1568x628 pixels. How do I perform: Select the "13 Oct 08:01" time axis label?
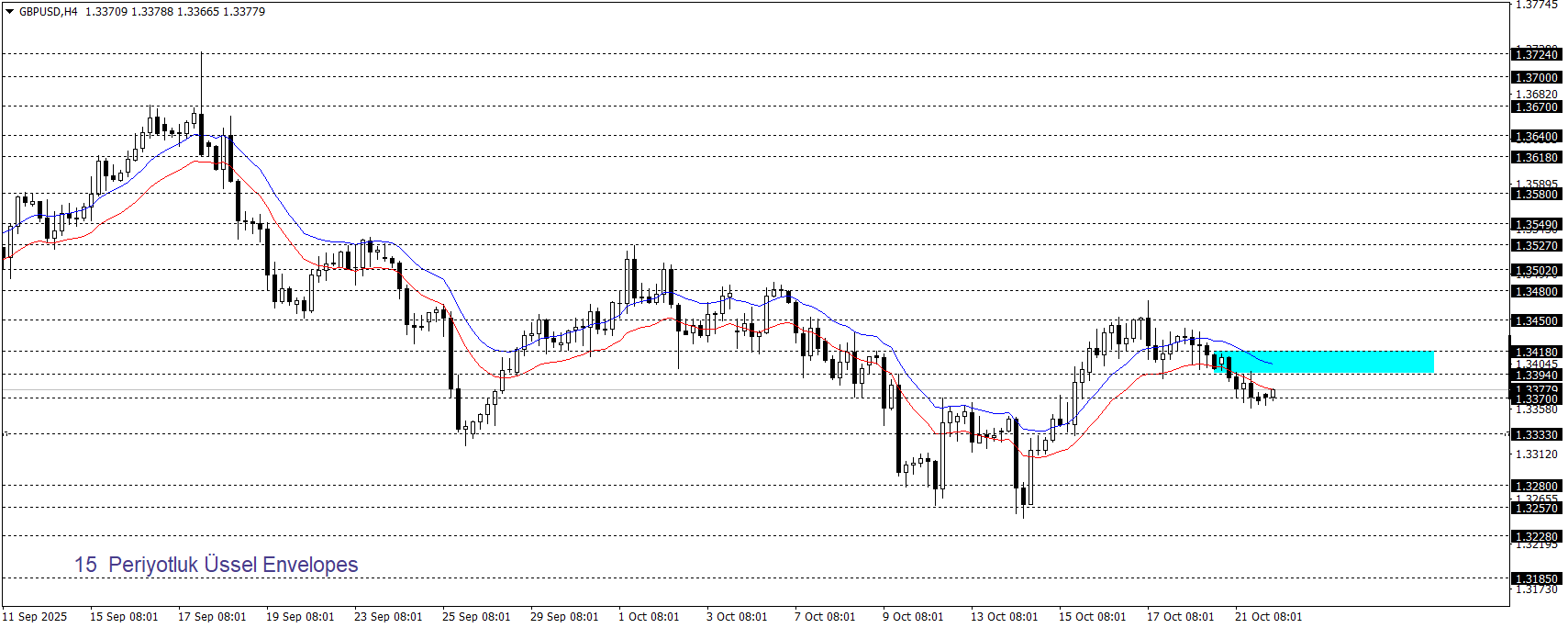pyautogui.click(x=1004, y=617)
